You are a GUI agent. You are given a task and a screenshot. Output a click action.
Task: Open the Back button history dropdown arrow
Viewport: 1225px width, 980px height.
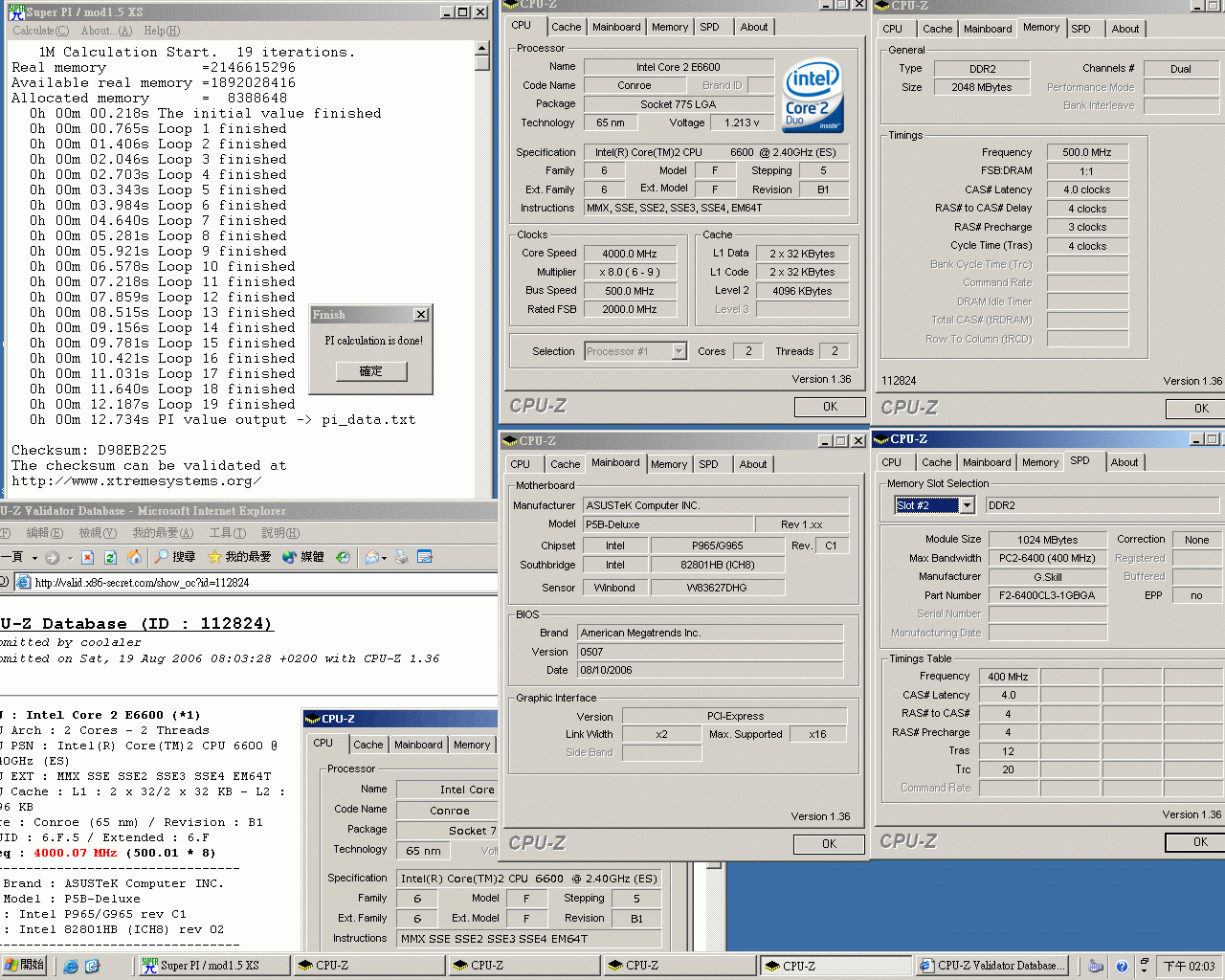pyautogui.click(x=34, y=557)
